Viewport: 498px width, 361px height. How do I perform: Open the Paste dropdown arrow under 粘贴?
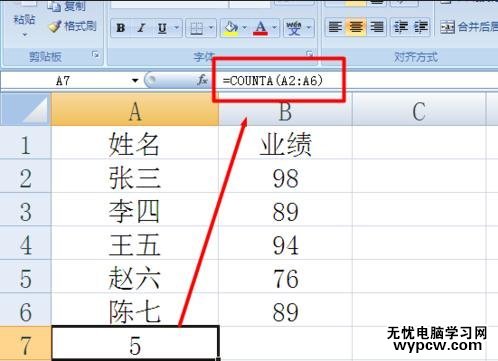[x=25, y=35]
